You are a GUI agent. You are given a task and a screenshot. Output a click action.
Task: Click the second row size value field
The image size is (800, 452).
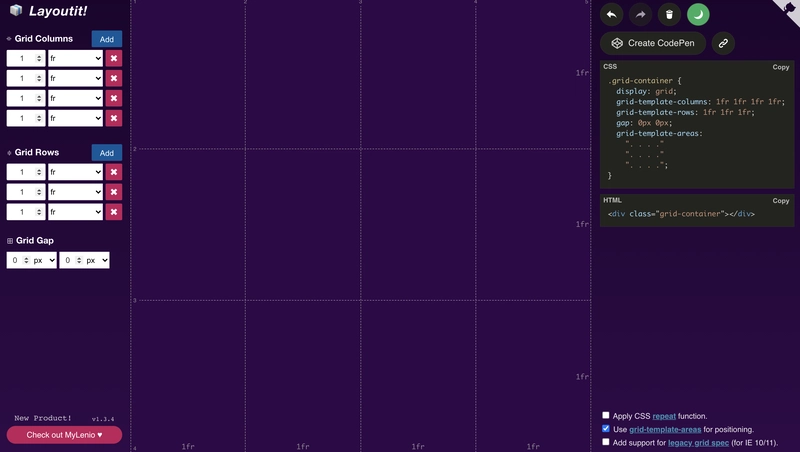[26, 192]
